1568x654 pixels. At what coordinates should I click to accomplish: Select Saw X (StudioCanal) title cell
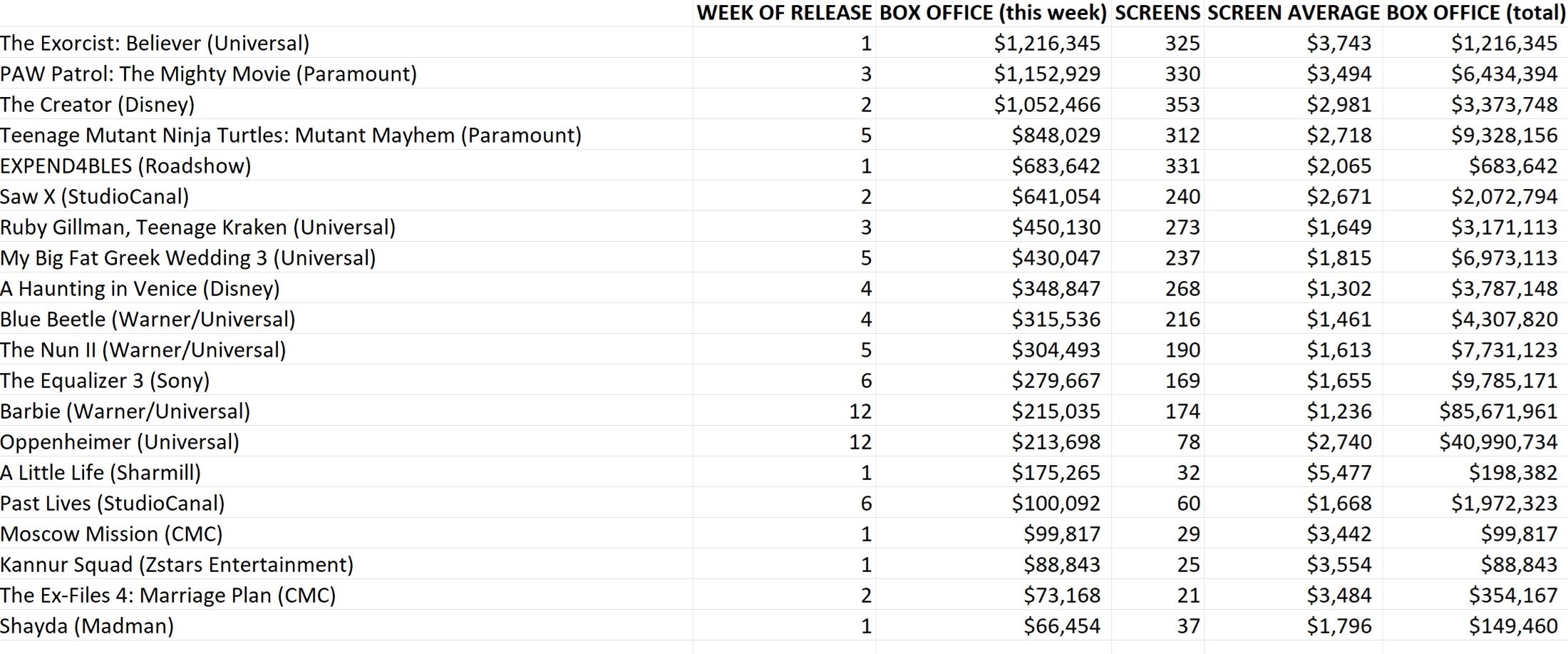pyautogui.click(x=346, y=196)
